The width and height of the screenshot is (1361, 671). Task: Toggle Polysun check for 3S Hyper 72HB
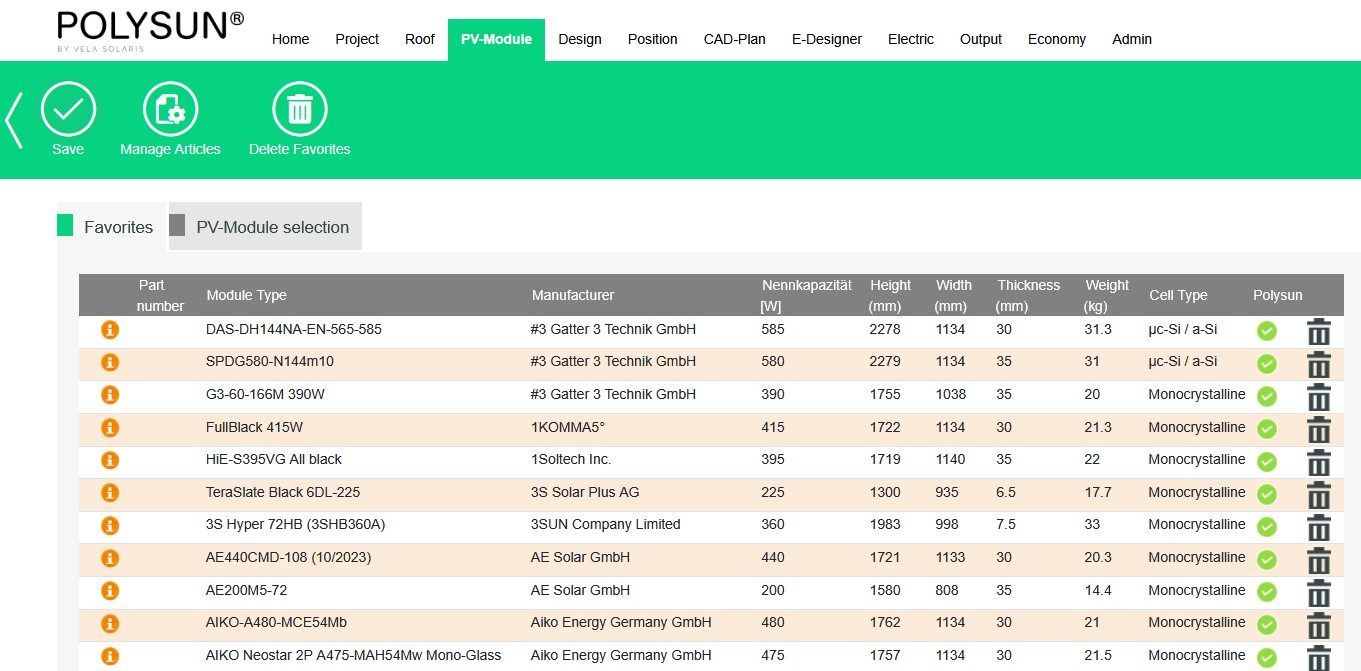tap(1266, 526)
